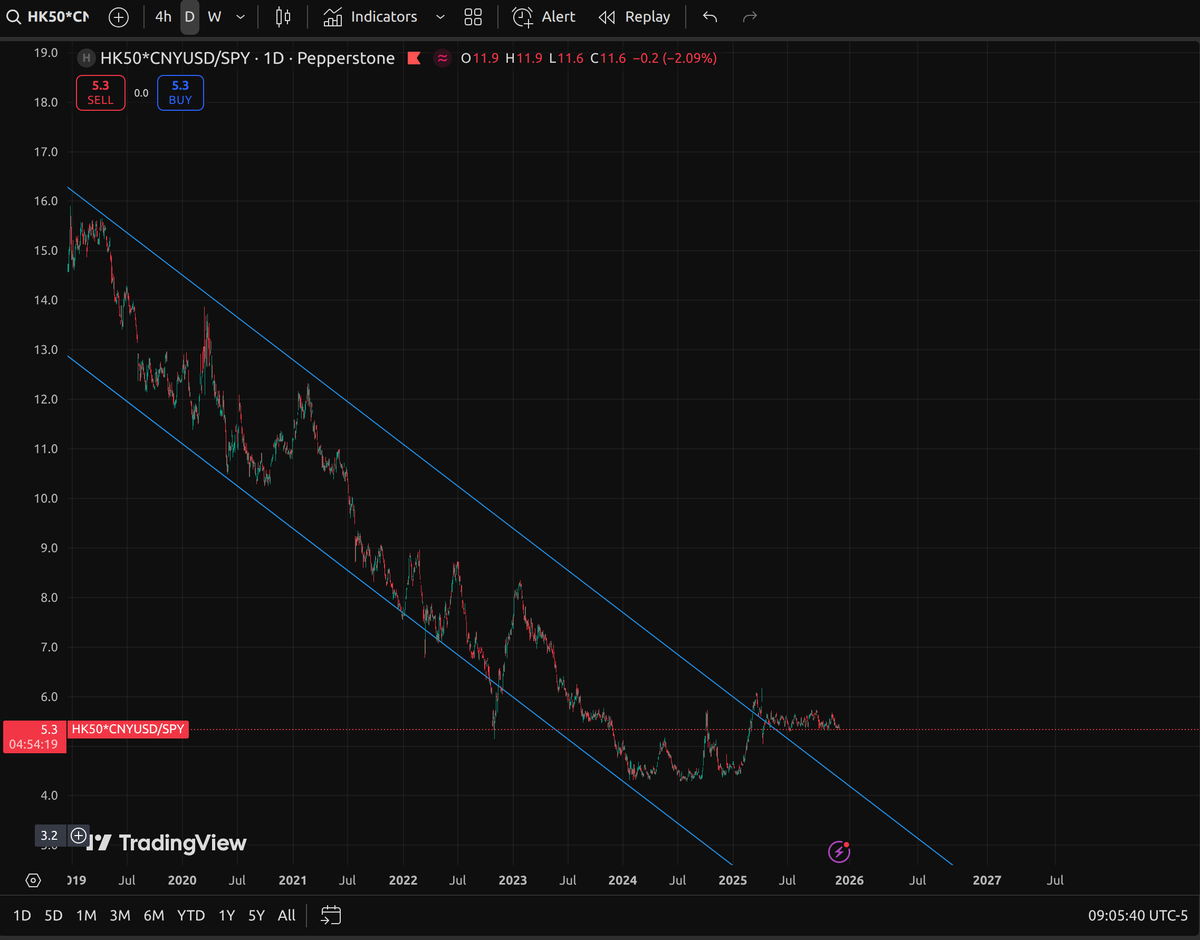Select the YTD range tab
The width and height of the screenshot is (1200, 940).
tap(191, 914)
